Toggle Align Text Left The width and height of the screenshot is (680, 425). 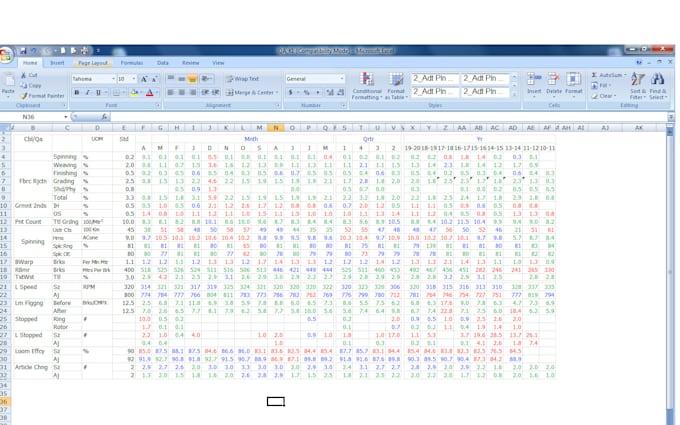171,92
